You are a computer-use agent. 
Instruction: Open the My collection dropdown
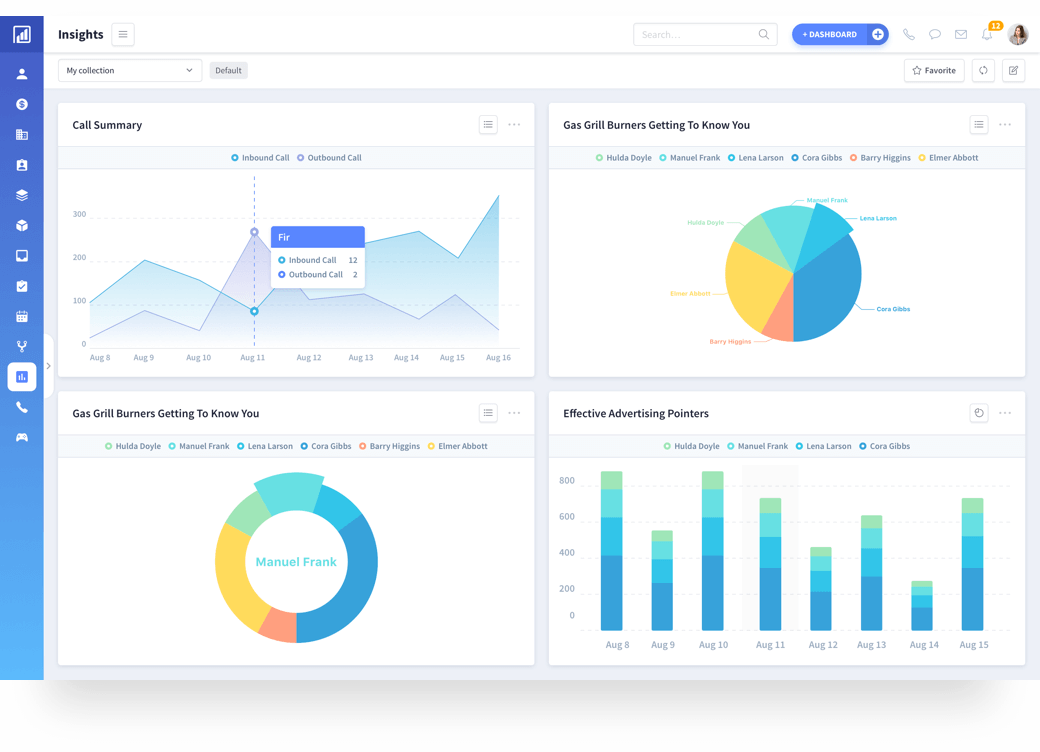[x=130, y=71]
